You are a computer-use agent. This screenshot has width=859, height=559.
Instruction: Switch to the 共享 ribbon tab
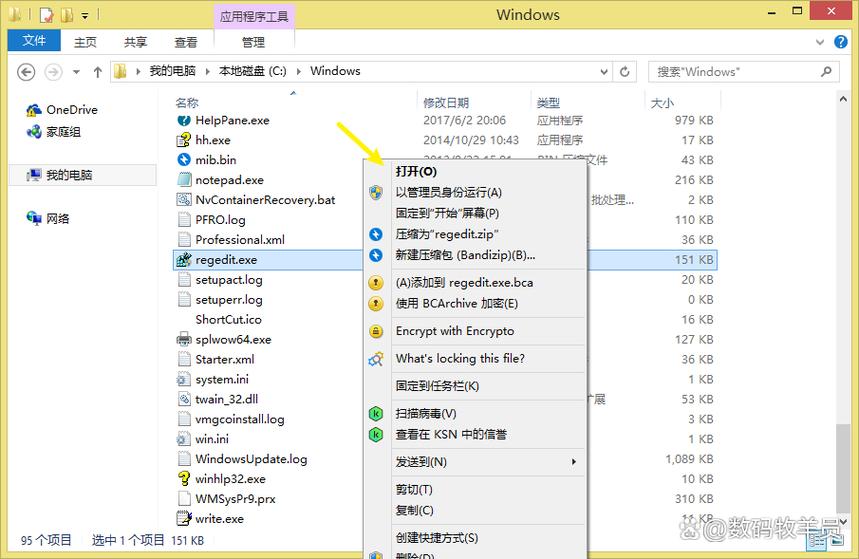135,42
